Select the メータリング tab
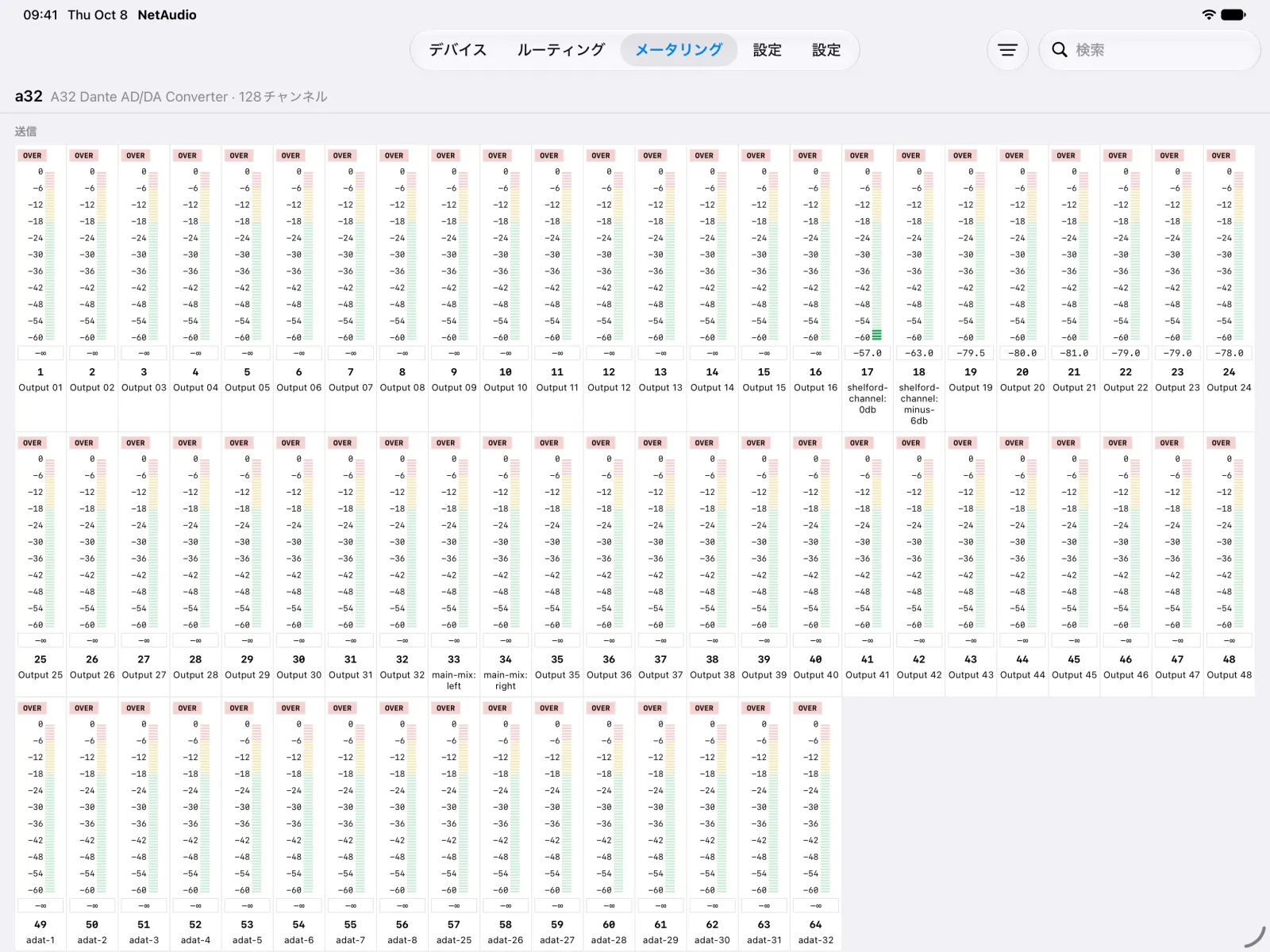The width and height of the screenshot is (1270, 952). click(x=679, y=50)
